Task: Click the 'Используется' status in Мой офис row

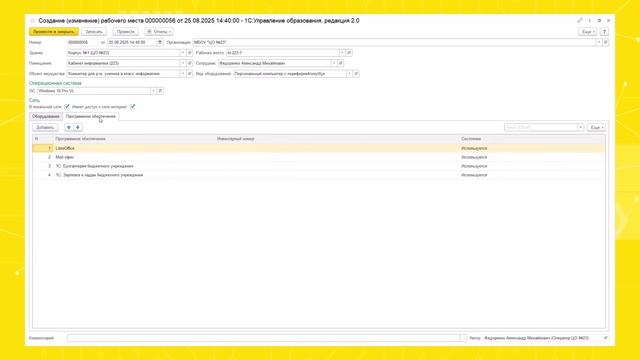Action: (474, 157)
